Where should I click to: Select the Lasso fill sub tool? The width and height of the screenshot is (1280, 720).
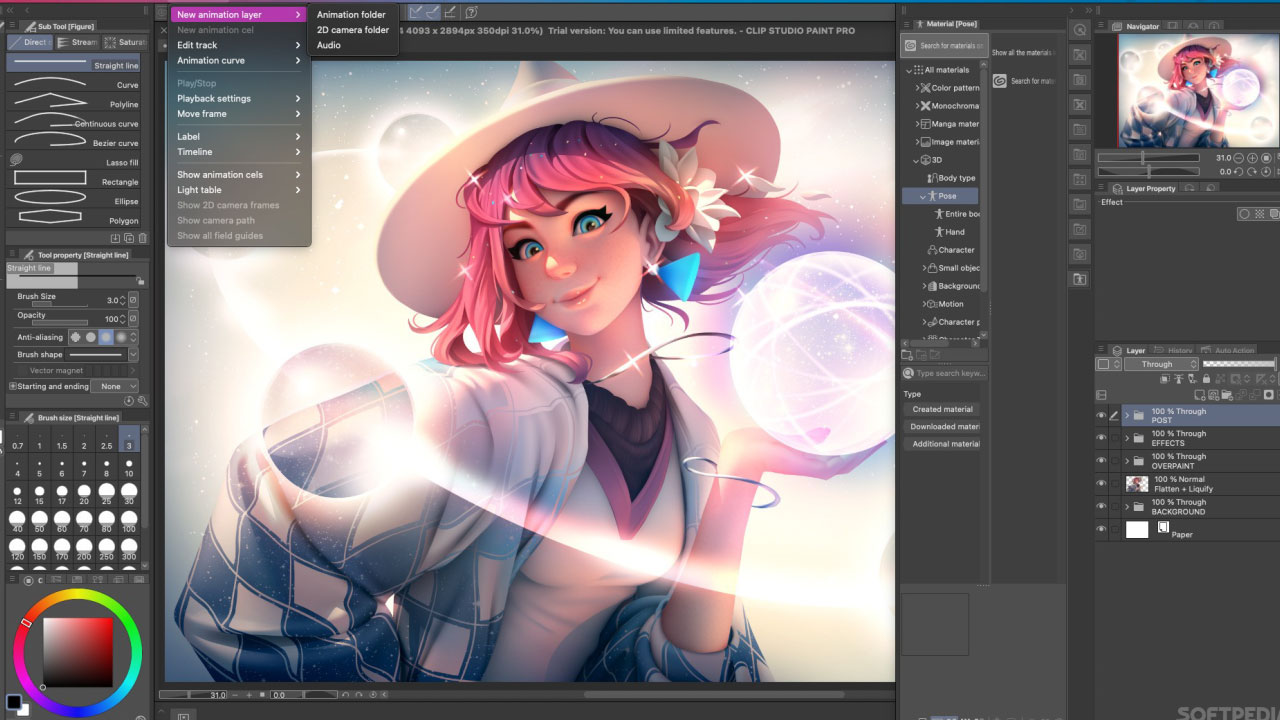tap(75, 162)
